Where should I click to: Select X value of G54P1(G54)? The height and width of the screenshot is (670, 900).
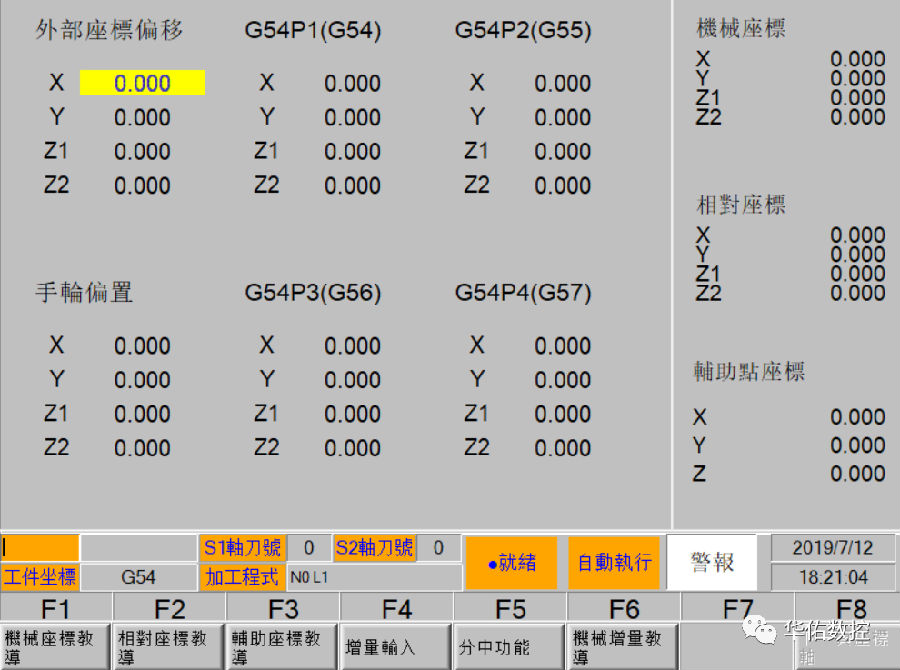(352, 83)
